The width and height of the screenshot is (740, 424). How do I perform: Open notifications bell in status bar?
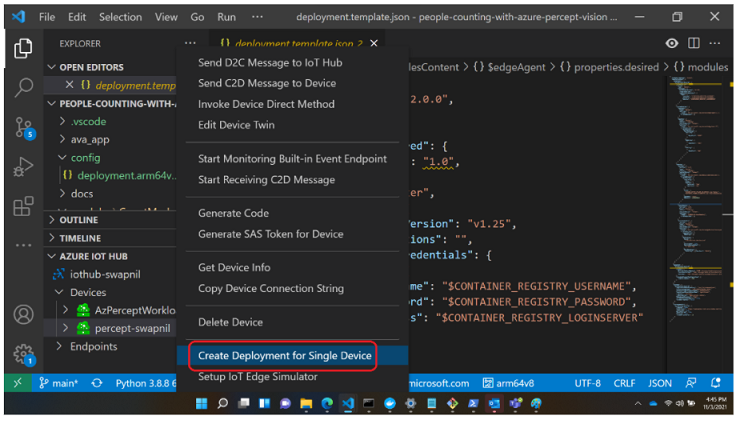click(x=715, y=383)
